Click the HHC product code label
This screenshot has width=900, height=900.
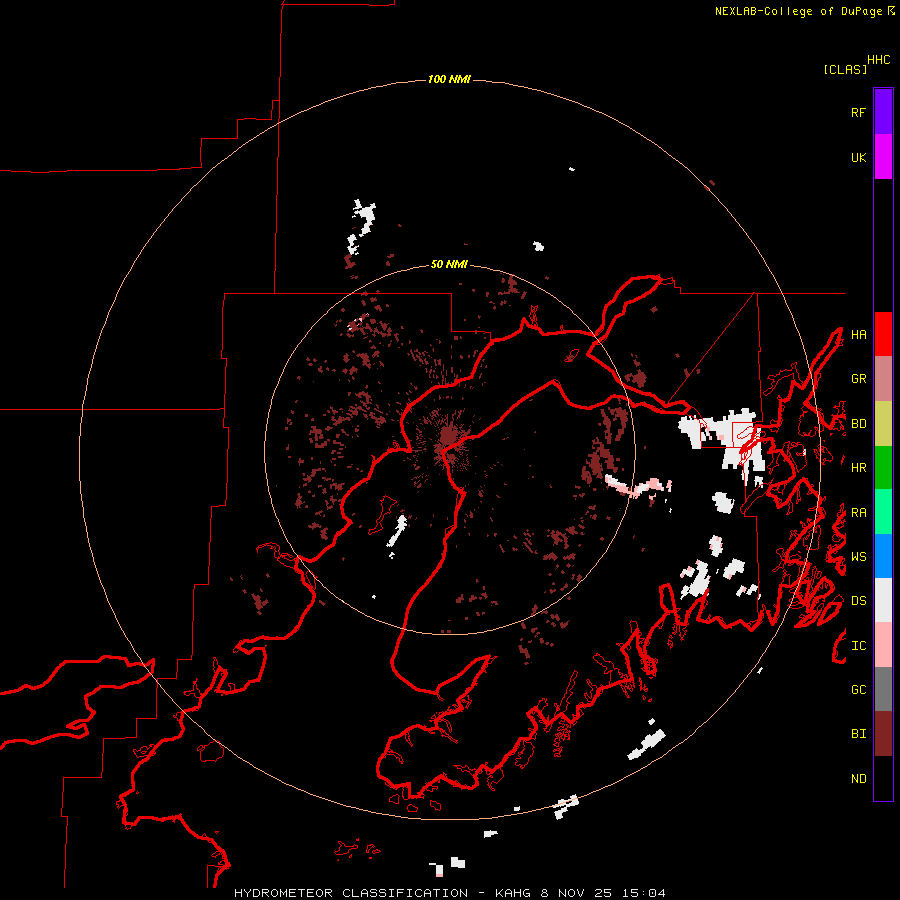[x=879, y=60]
